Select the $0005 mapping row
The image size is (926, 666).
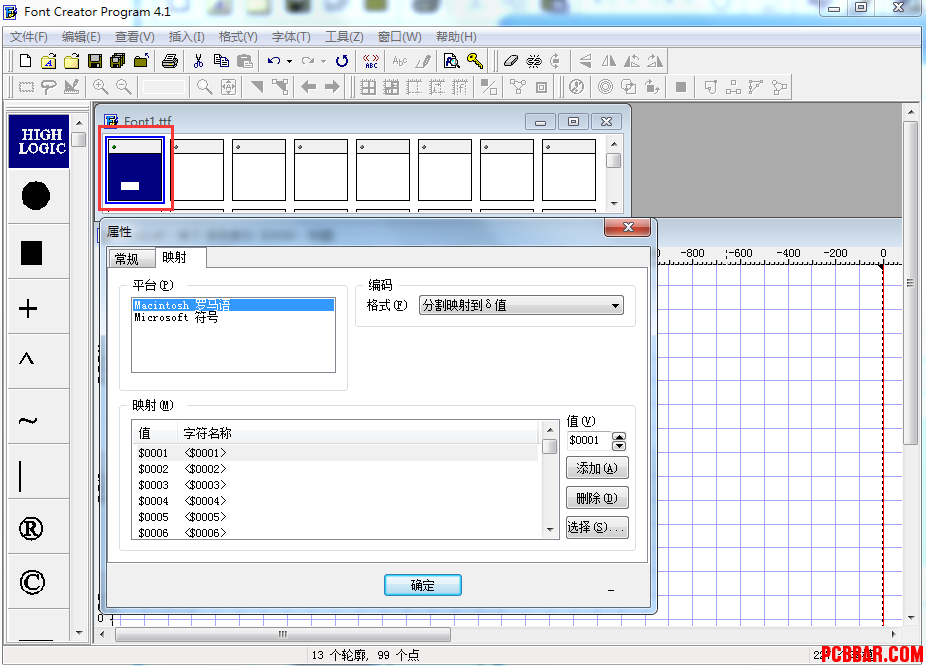[x=335, y=517]
